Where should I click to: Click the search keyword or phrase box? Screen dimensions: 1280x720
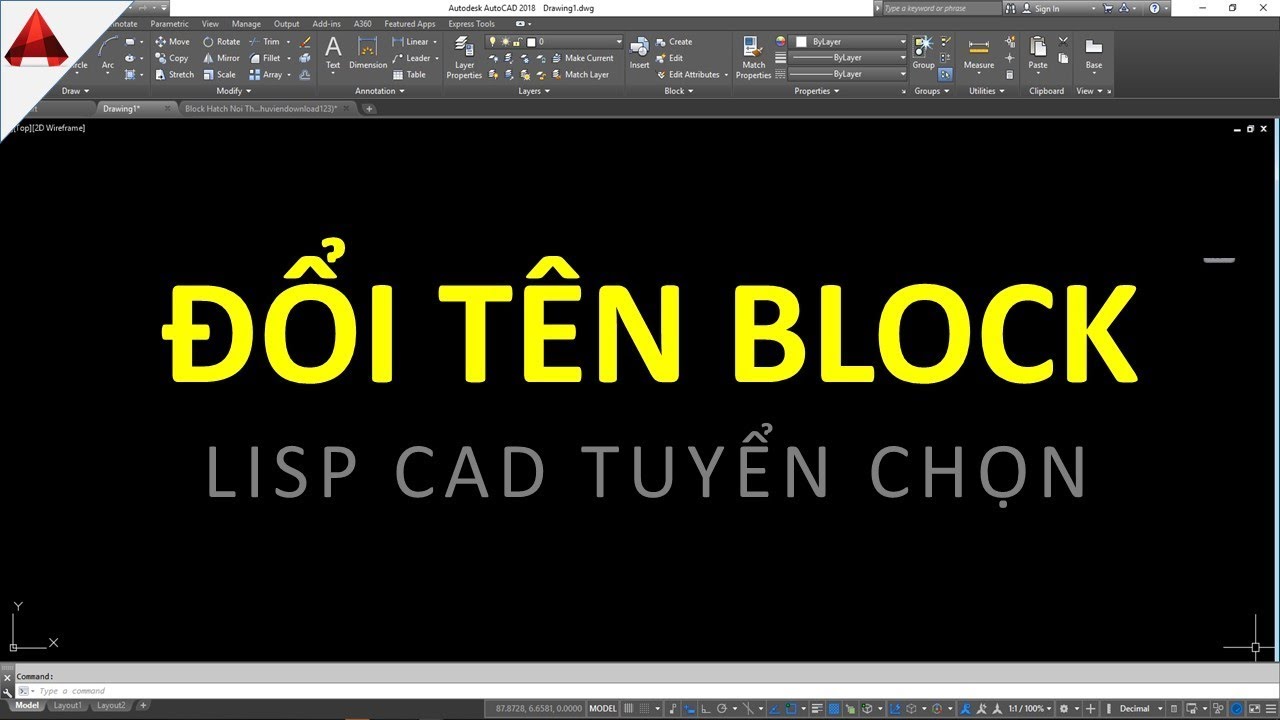tap(941, 8)
